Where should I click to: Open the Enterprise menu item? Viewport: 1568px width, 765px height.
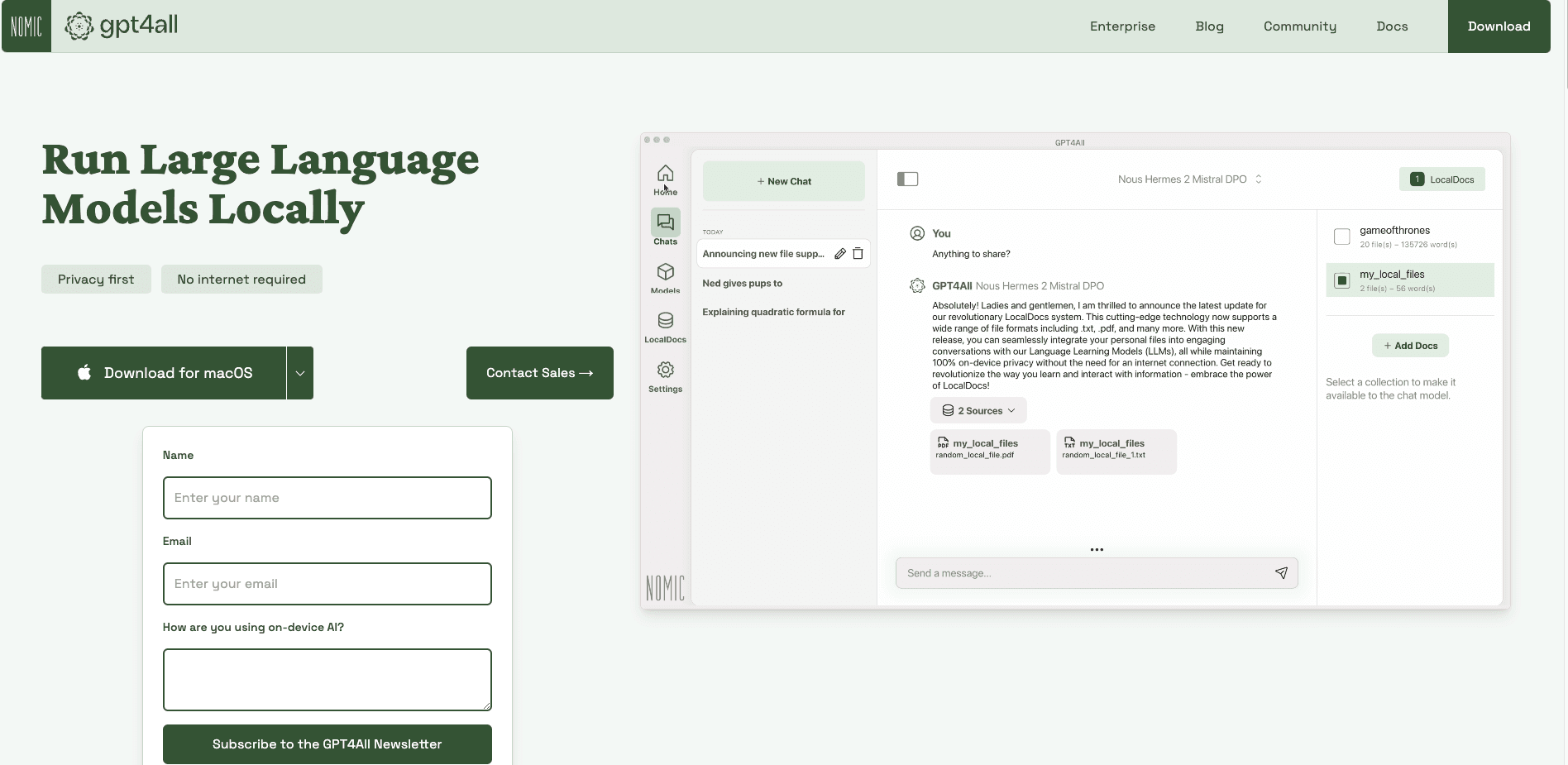tap(1122, 26)
